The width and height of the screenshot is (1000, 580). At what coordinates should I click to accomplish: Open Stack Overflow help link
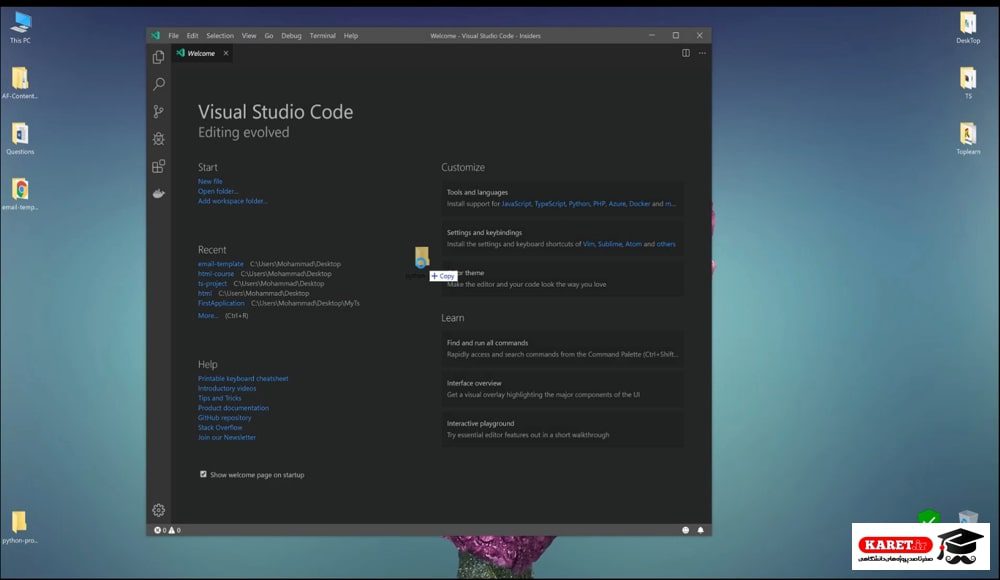[220, 428]
